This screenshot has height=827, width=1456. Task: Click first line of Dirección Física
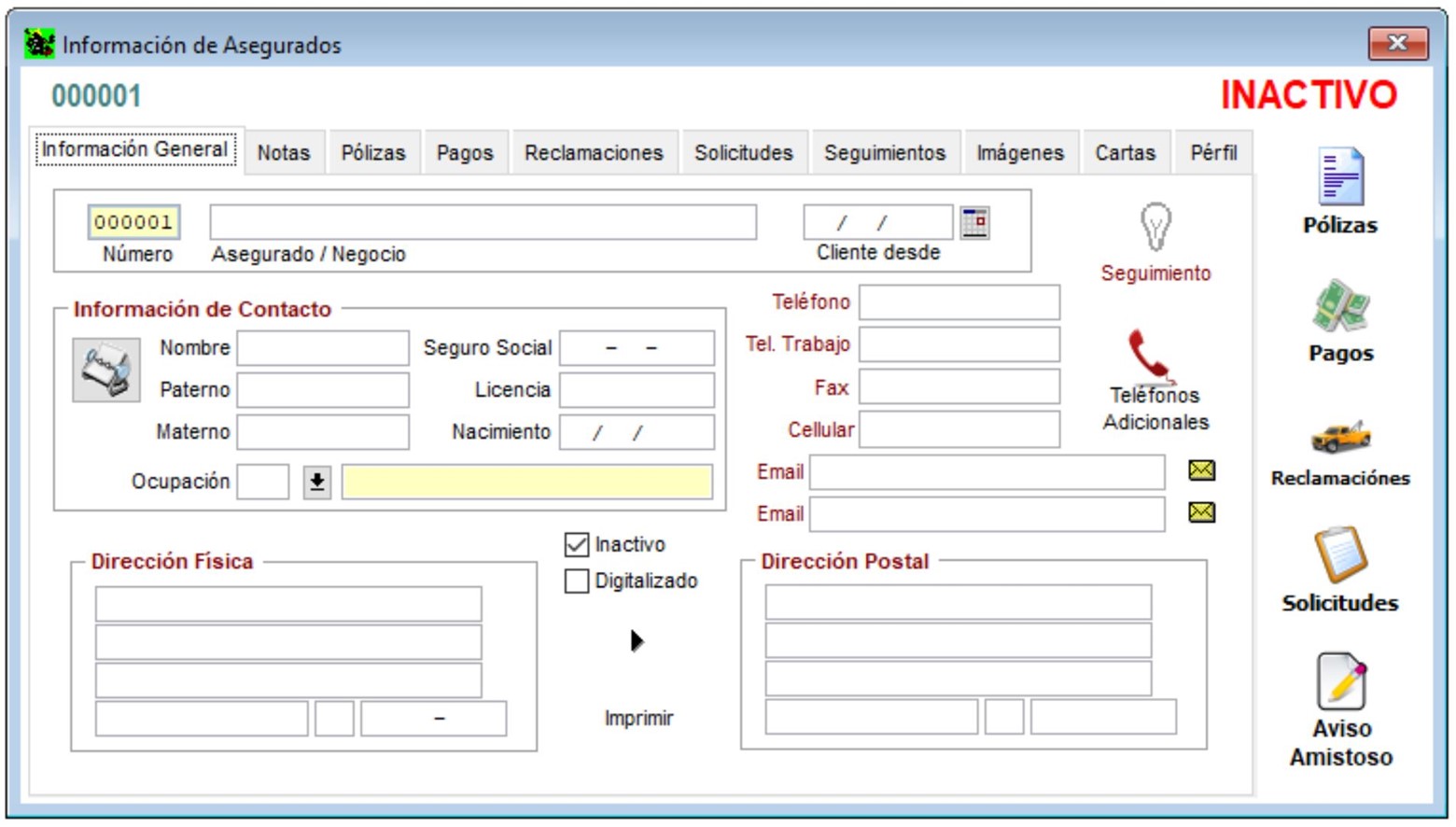pos(288,604)
